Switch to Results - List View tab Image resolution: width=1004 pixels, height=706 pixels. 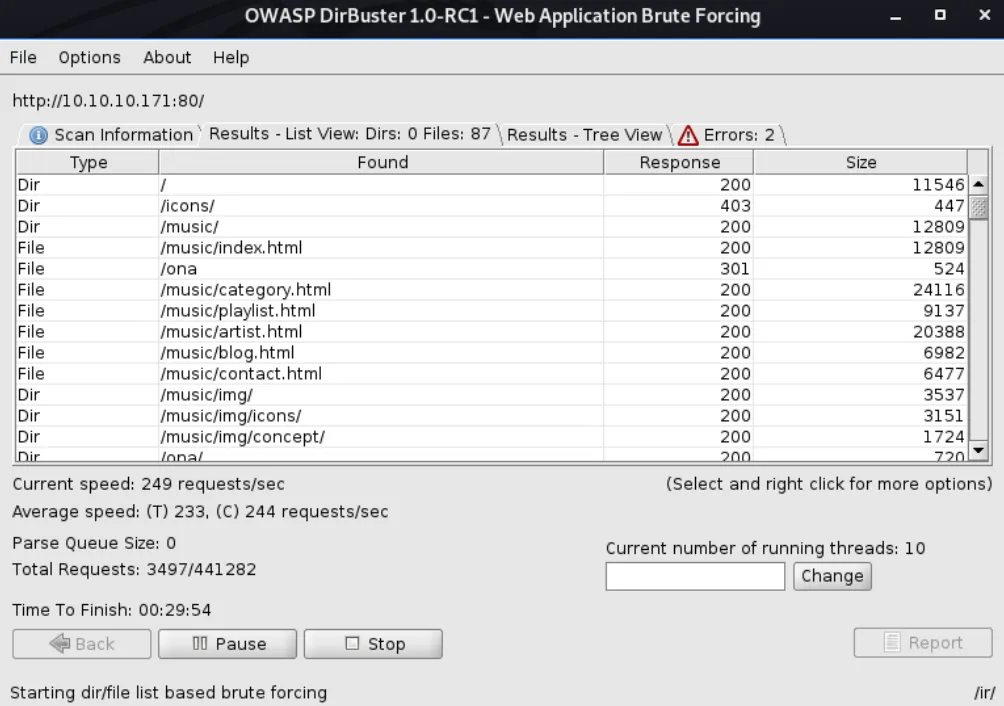[349, 134]
